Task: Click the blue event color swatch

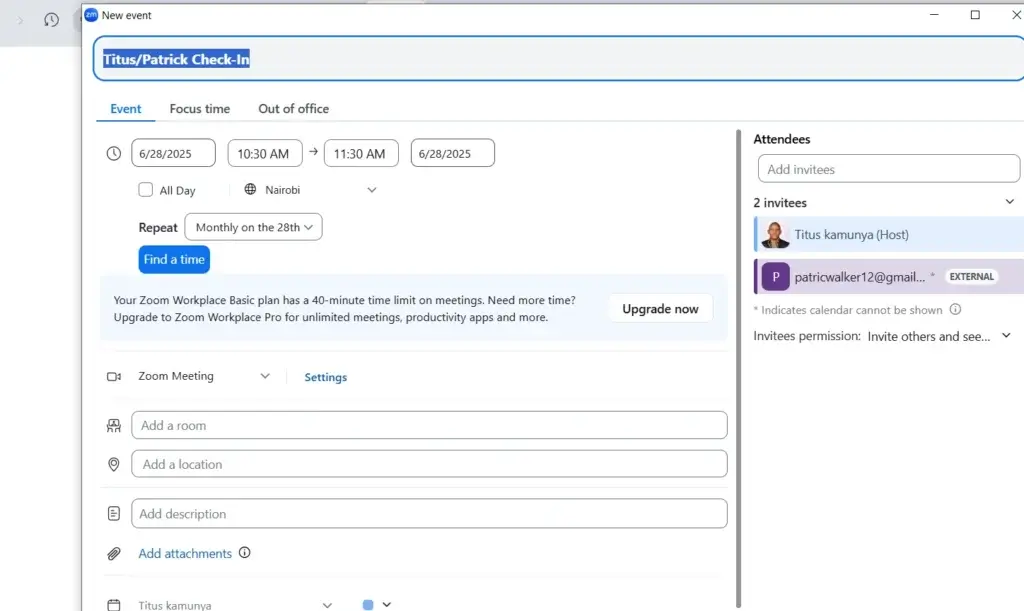Action: 368,605
